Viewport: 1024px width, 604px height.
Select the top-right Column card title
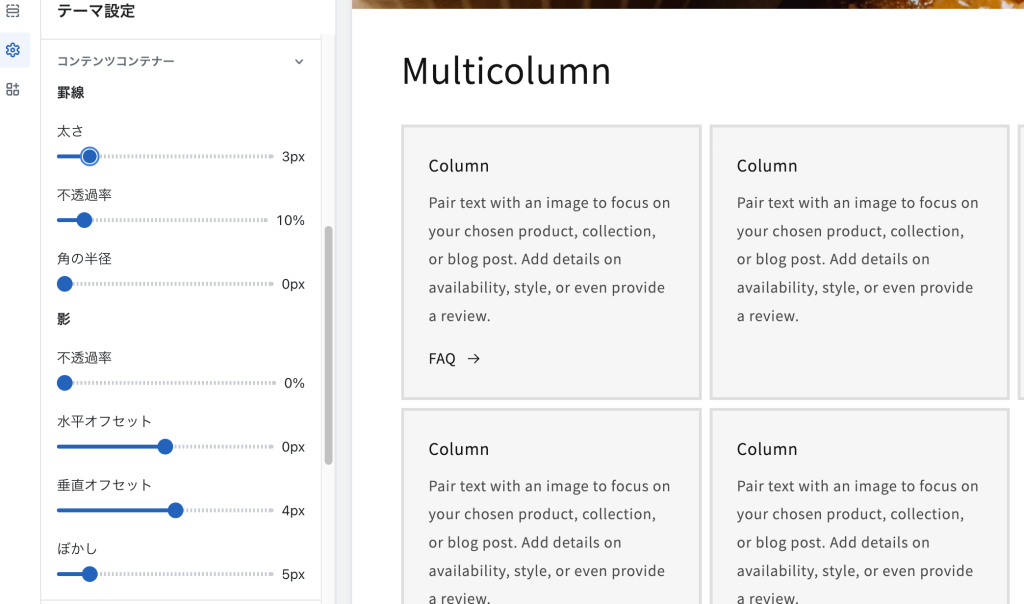pos(767,166)
